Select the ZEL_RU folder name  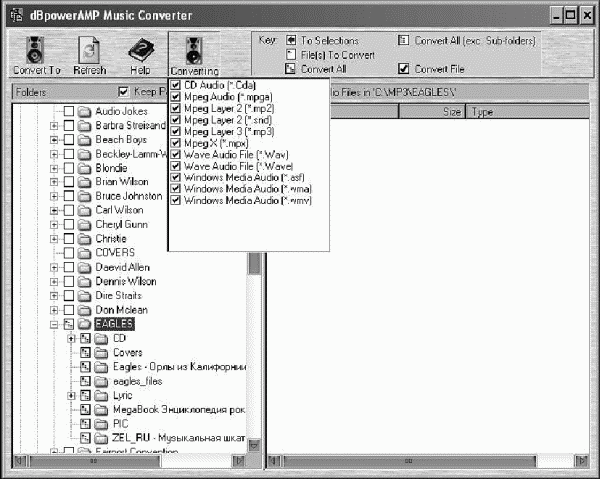point(178,438)
